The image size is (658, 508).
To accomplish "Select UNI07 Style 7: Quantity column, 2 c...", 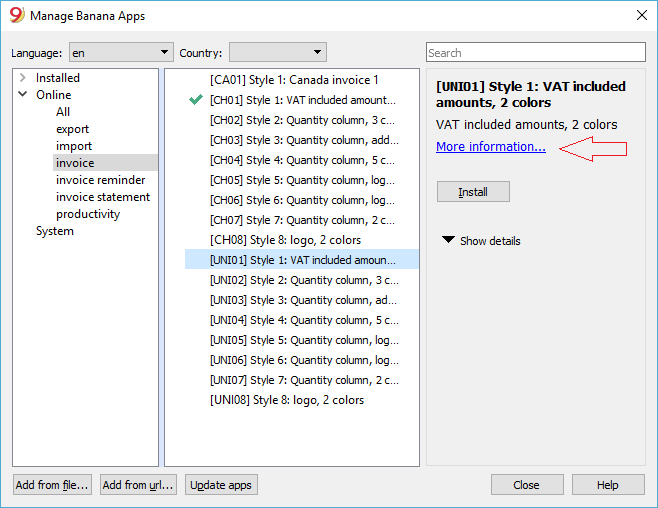I will [x=304, y=380].
